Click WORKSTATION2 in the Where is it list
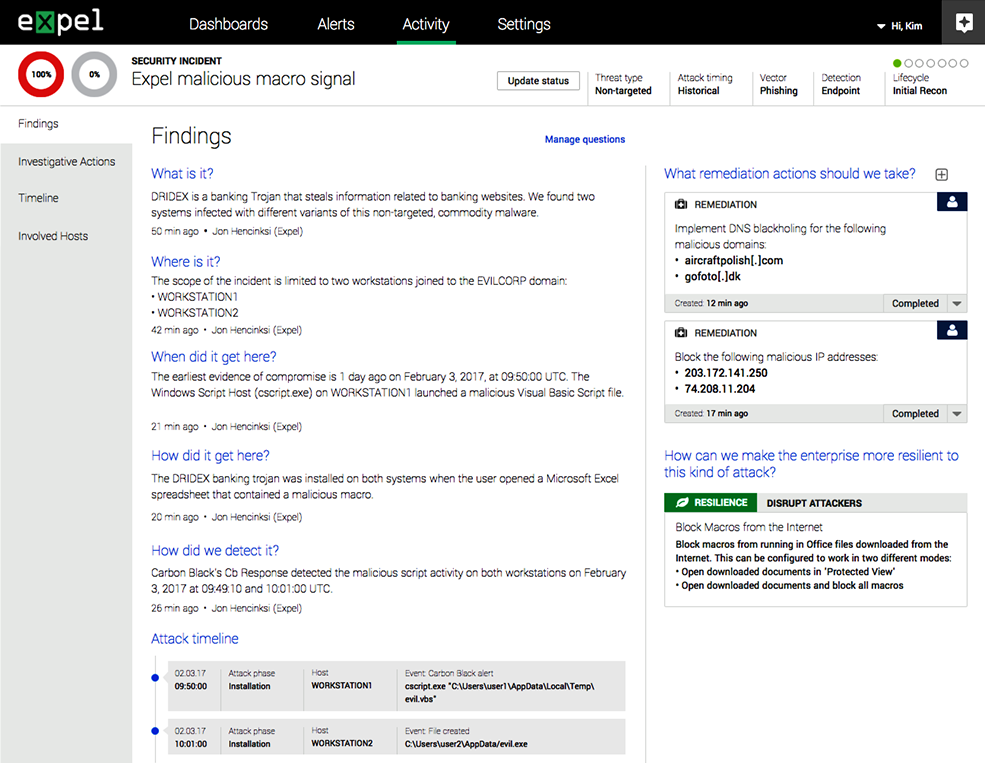The width and height of the screenshot is (985, 763). coord(198,313)
